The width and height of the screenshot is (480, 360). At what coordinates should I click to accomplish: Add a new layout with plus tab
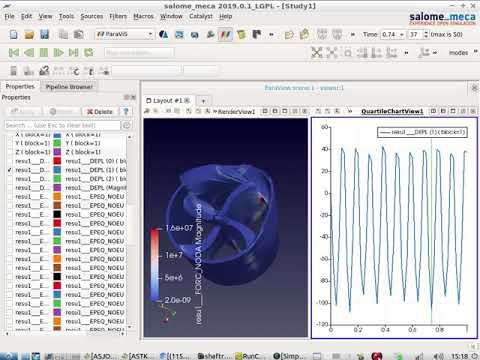203,101
